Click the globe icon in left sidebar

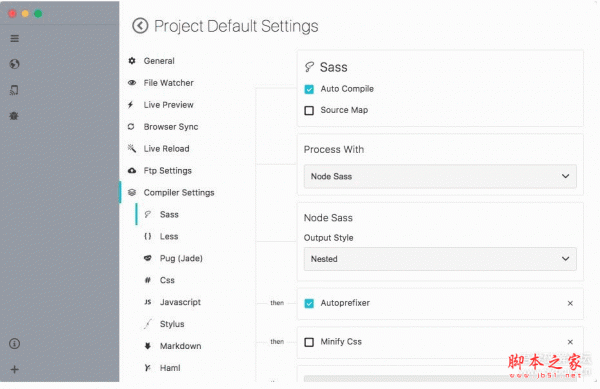(x=15, y=64)
